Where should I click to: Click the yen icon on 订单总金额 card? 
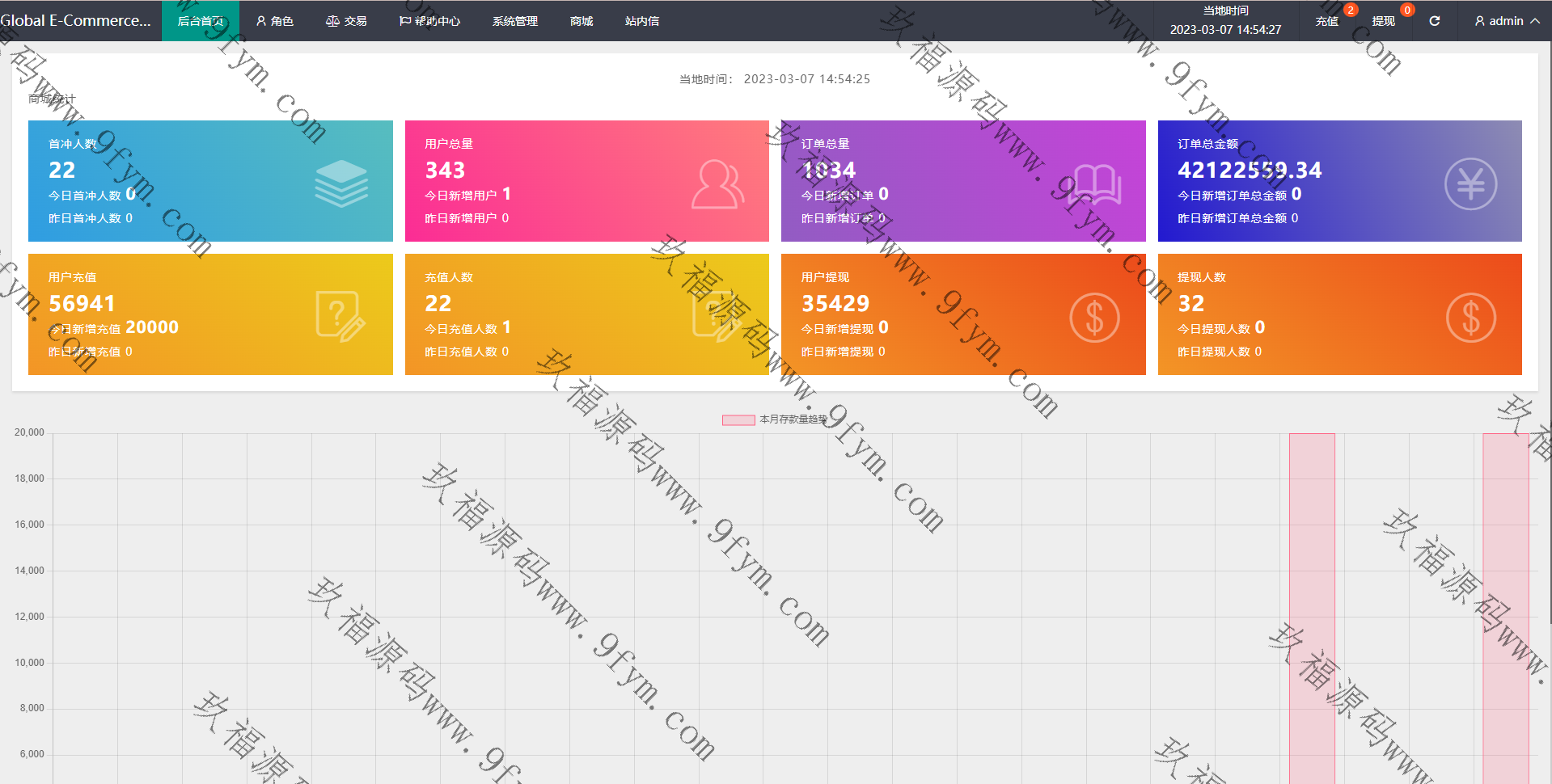tap(1470, 184)
